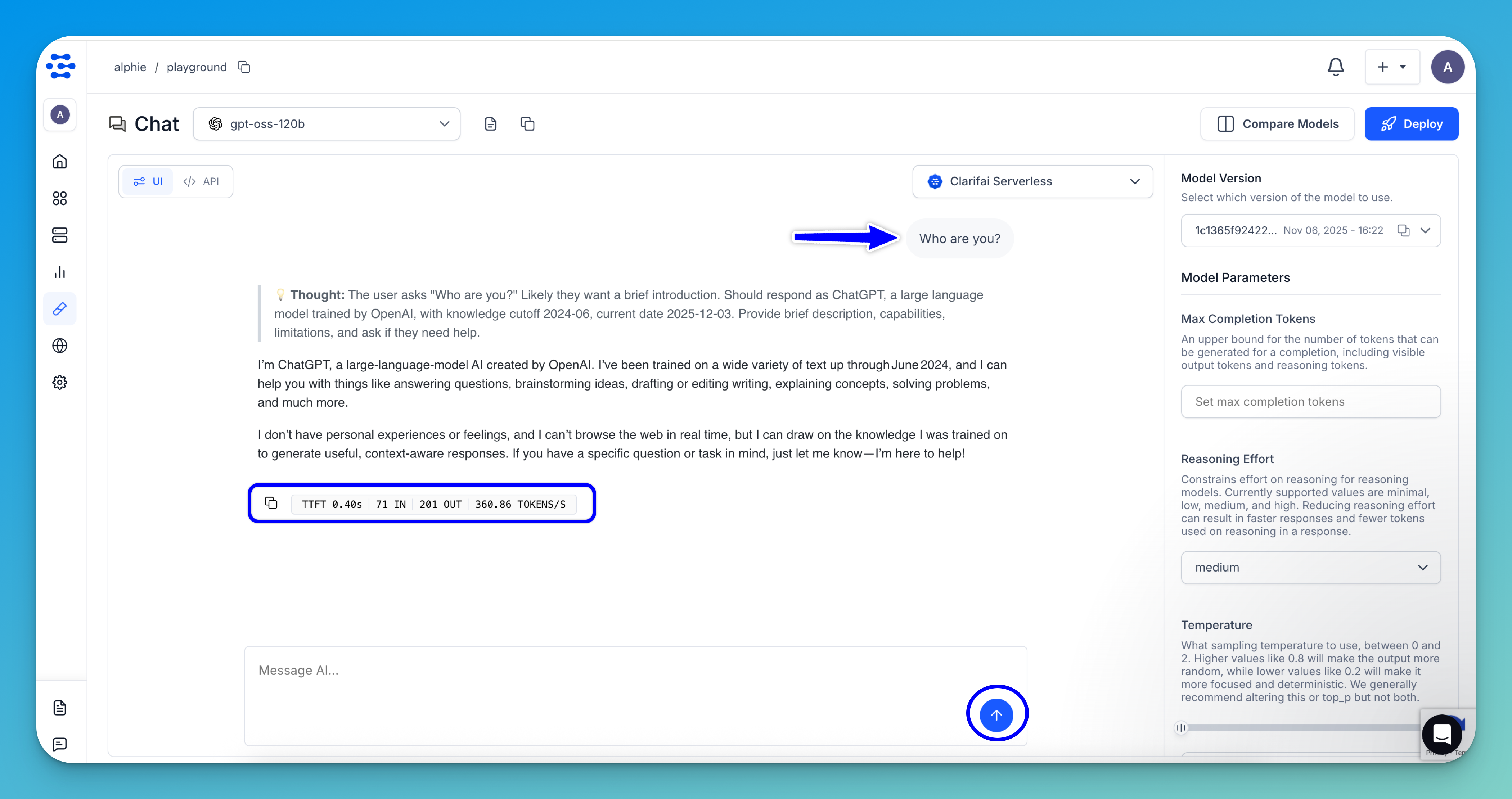Screen dimensions: 1512x799
Task: Open the Clarifai Serverless deployment dropdown
Action: (x=1032, y=181)
